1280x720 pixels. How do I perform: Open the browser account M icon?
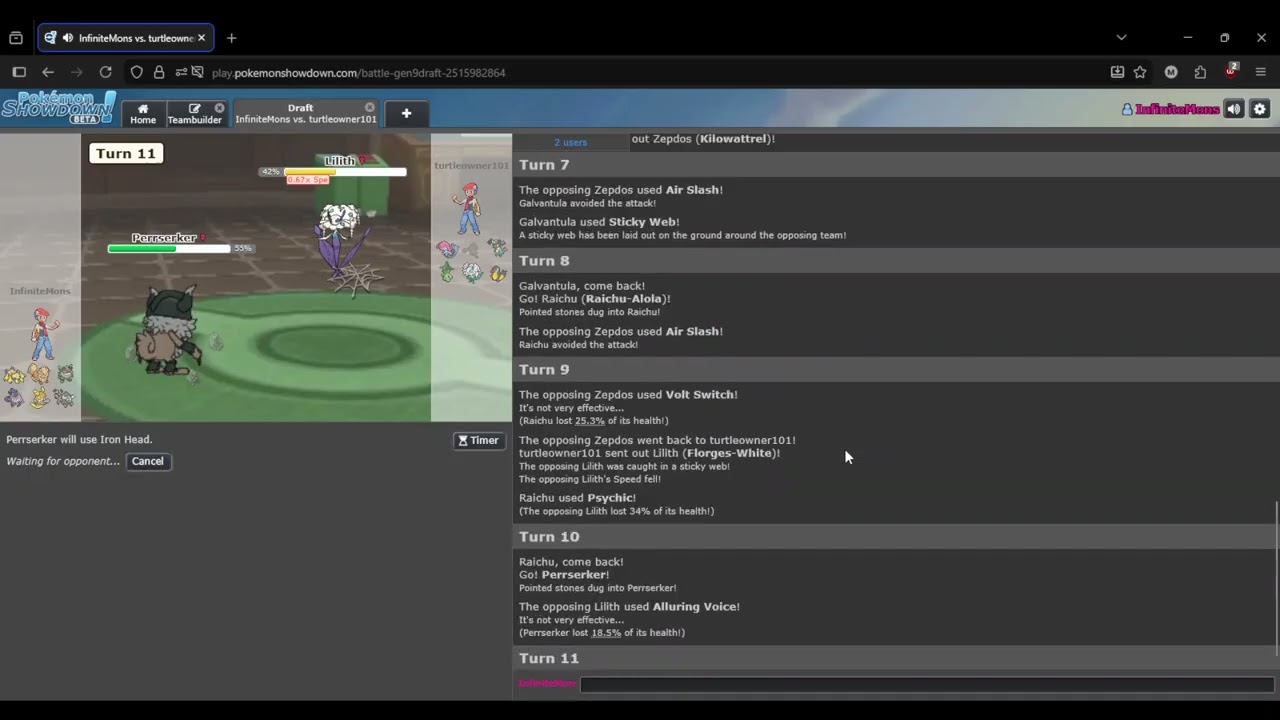coord(1171,72)
